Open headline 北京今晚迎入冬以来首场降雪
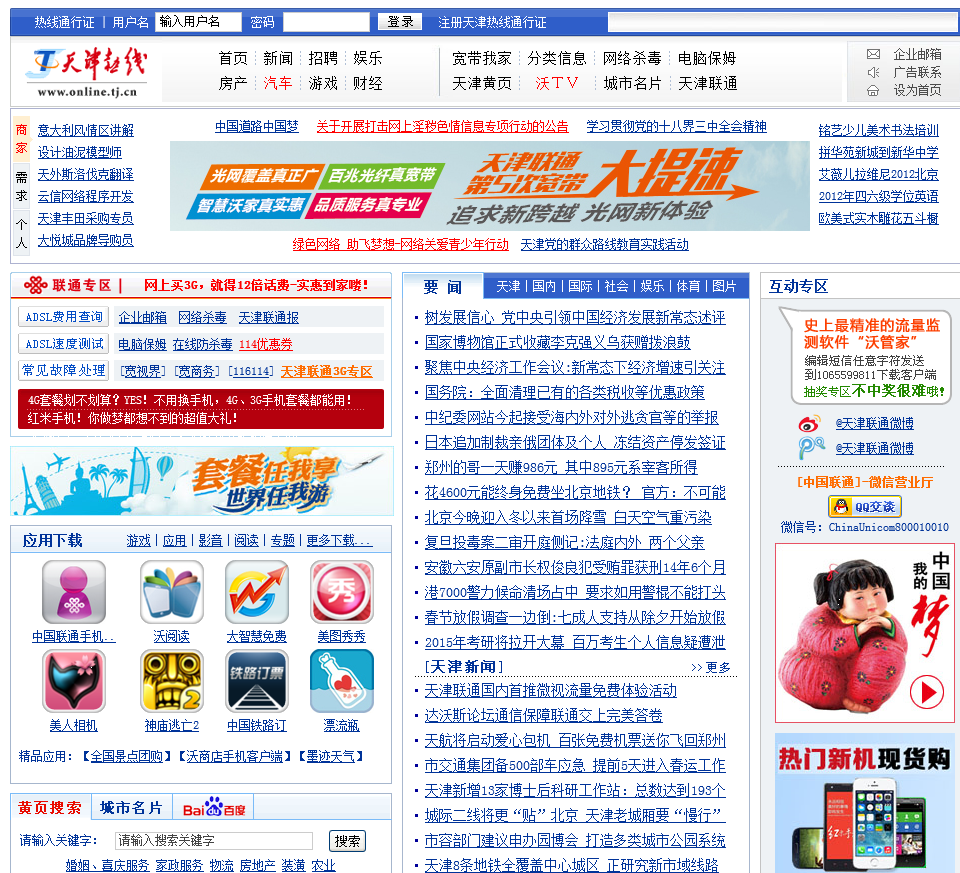Viewport: 960px width, 873px height. [x=568, y=517]
